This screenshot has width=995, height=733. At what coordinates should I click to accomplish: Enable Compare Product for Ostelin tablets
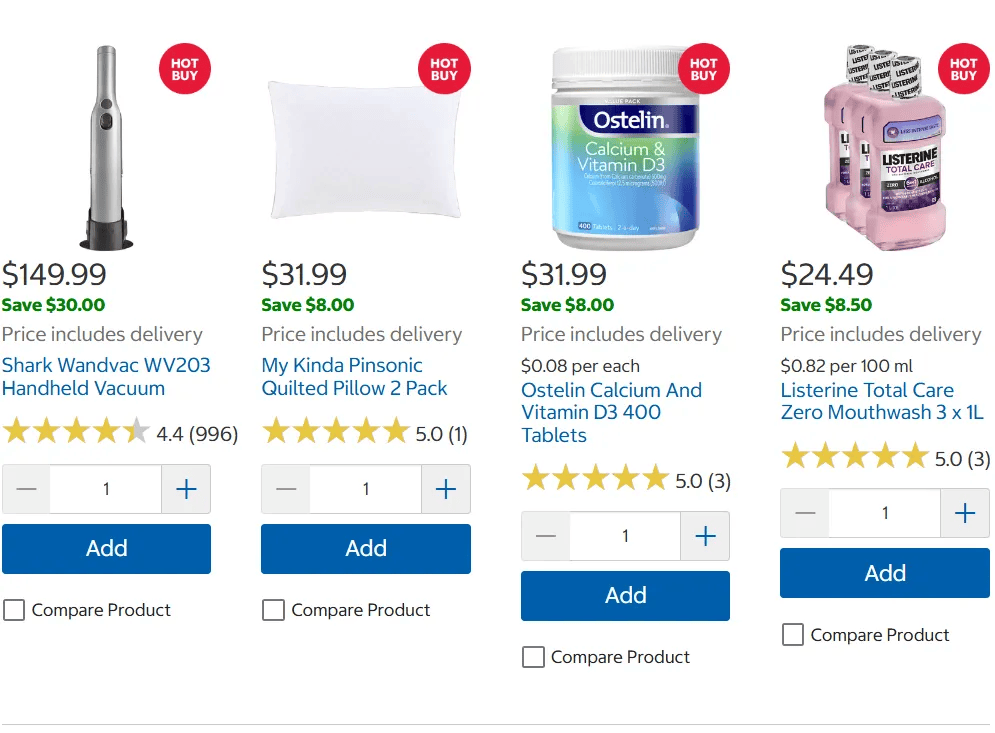[x=533, y=657]
